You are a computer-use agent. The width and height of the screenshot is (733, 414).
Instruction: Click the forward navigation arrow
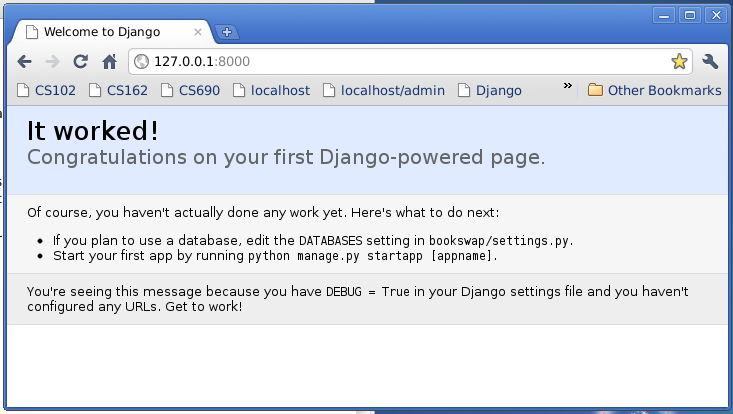click(52, 61)
